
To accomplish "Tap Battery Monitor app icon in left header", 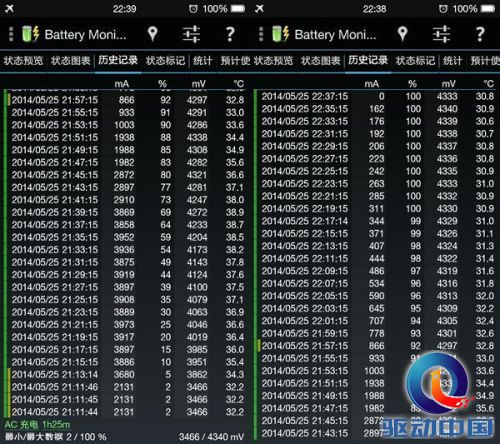I will 31,34.
